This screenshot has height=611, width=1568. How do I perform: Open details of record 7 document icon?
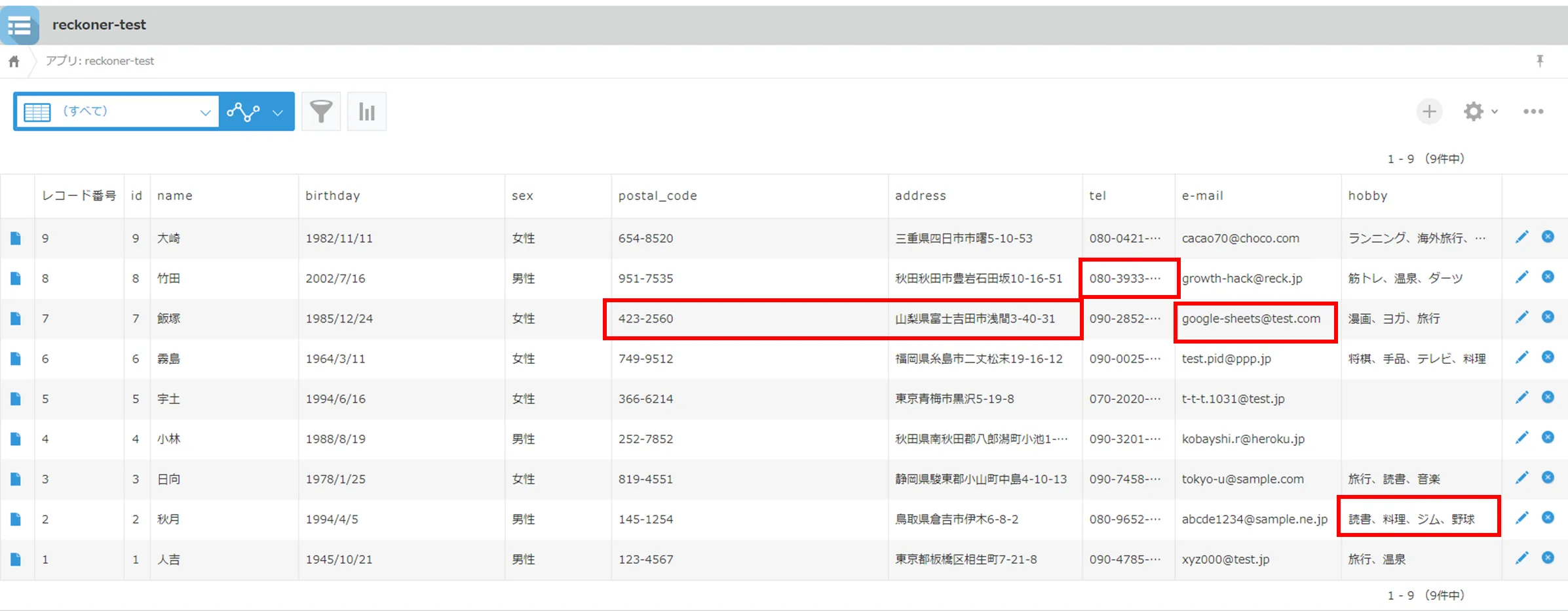[x=16, y=319]
